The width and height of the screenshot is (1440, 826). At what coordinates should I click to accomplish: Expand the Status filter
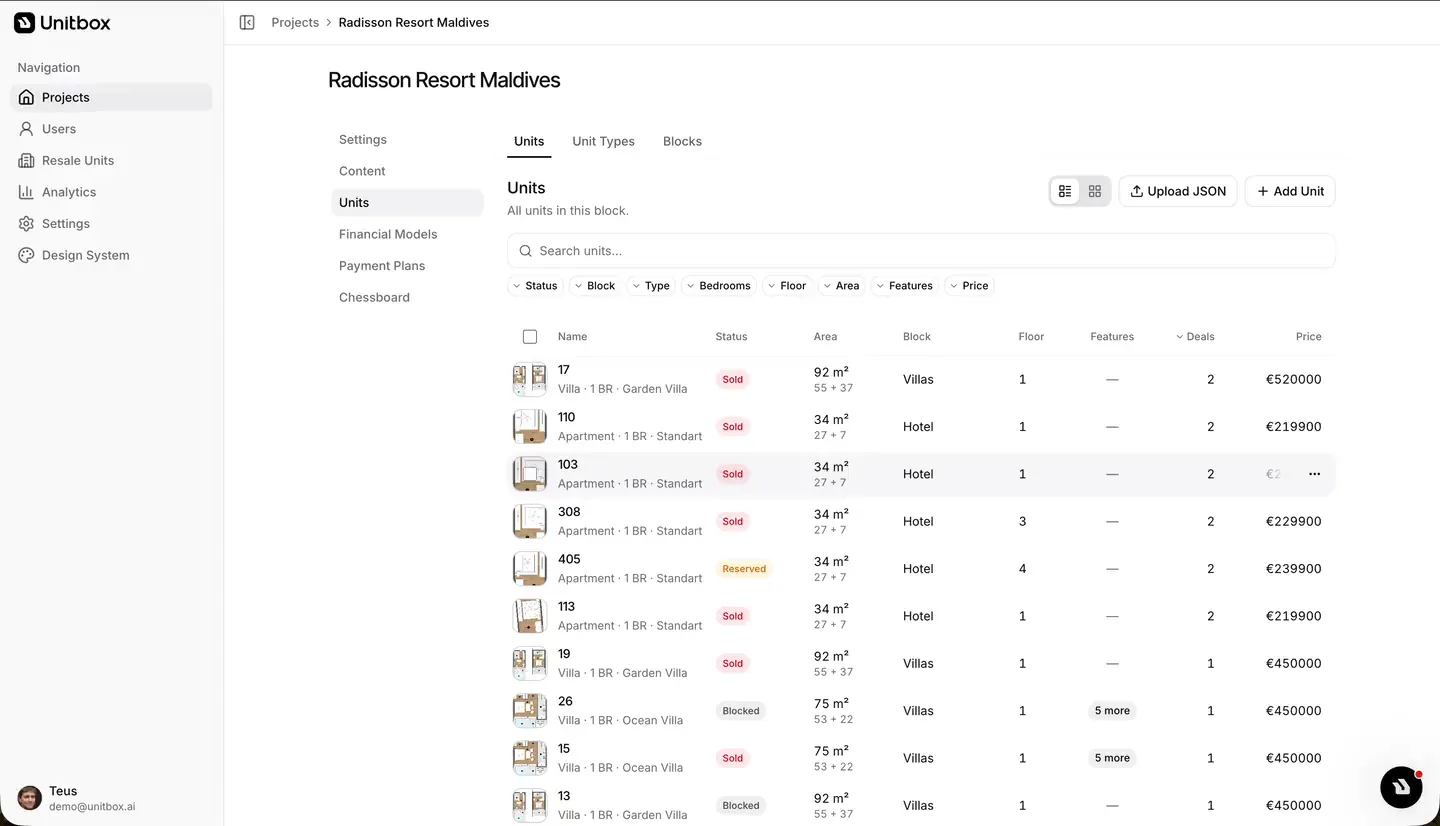pos(536,286)
